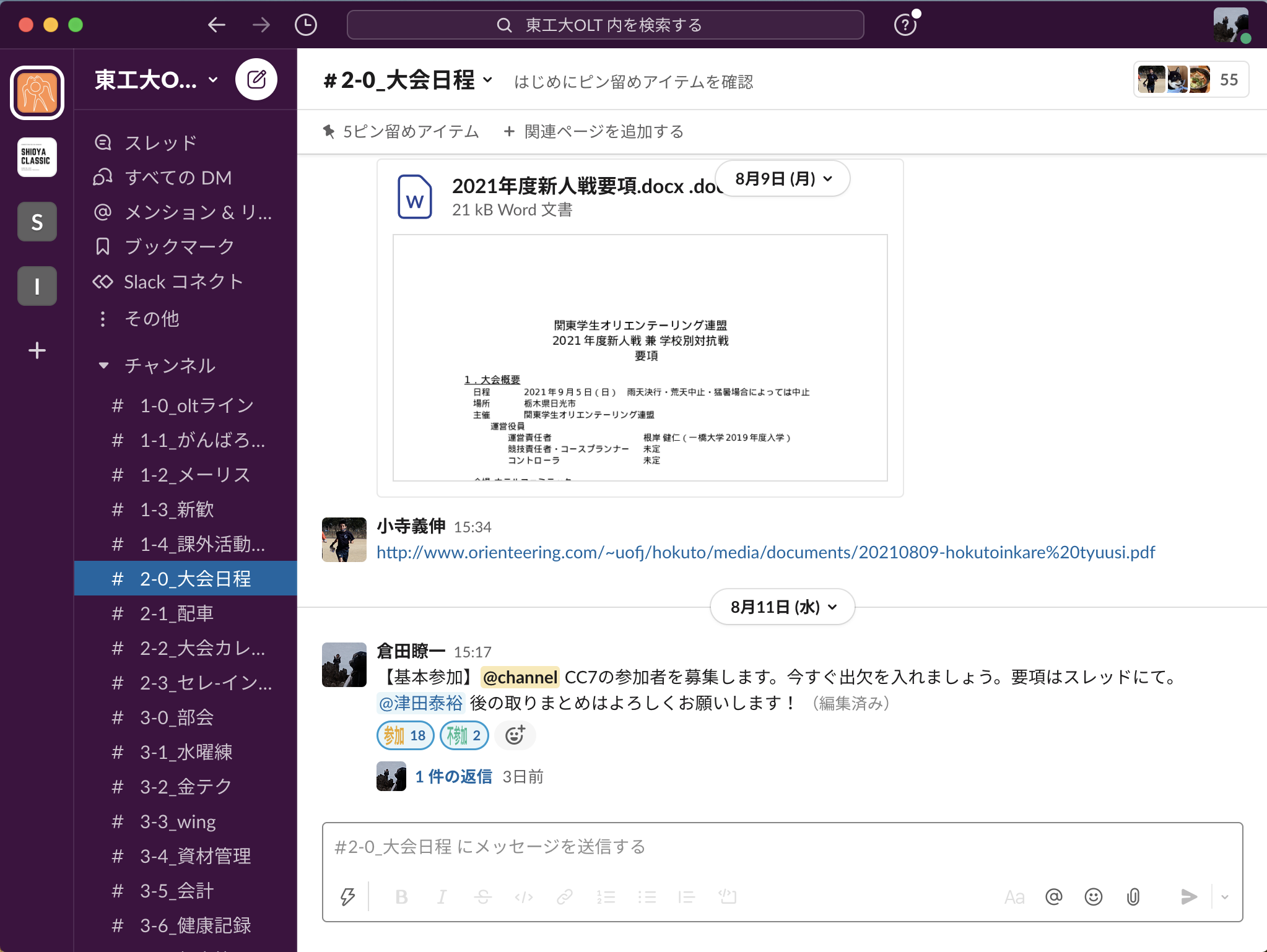Image resolution: width=1267 pixels, height=952 pixels.
Task: Open the 1-3_新歓 channel
Action: pyautogui.click(x=186, y=509)
